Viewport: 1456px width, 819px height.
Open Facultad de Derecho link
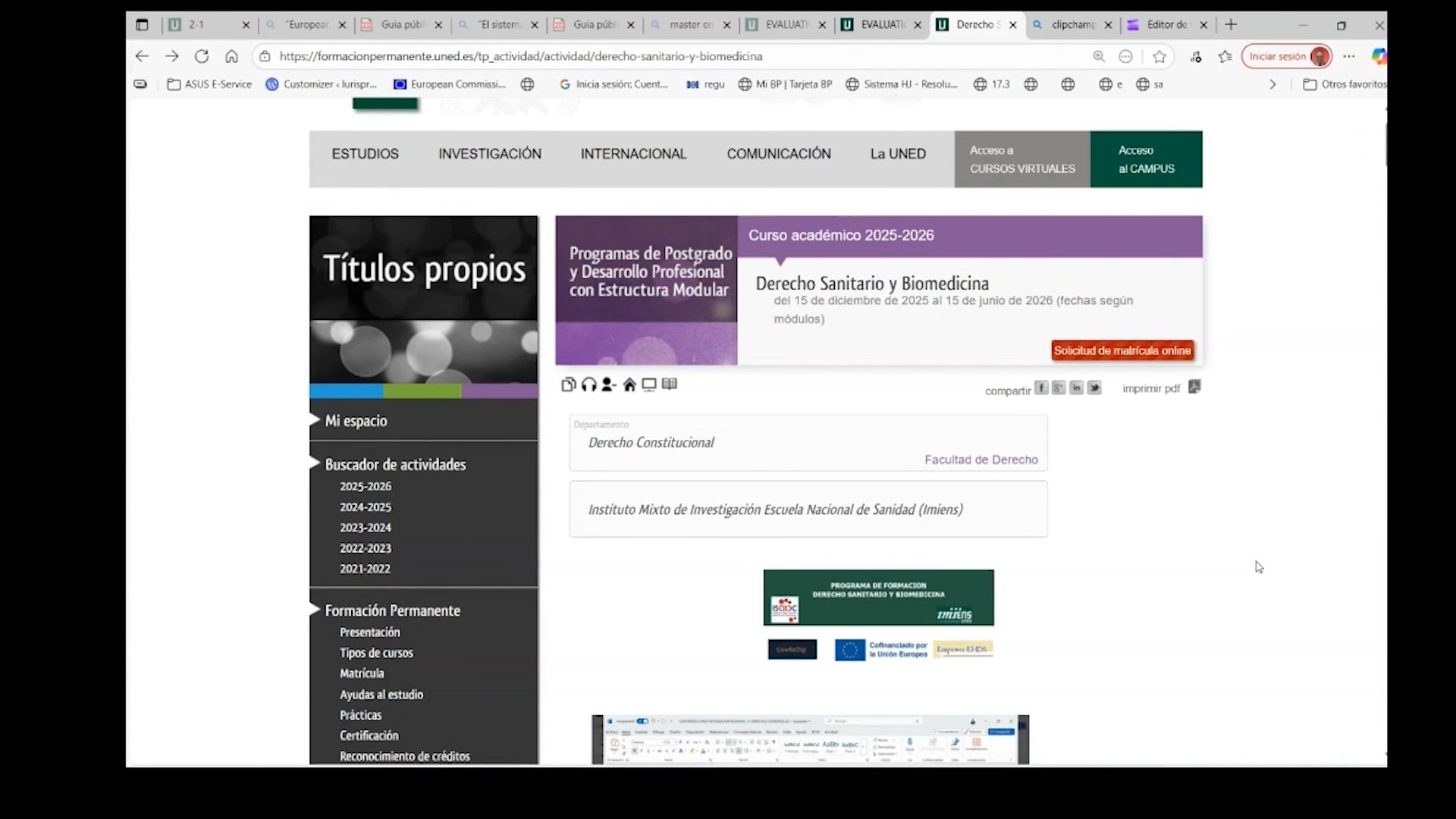(x=981, y=459)
